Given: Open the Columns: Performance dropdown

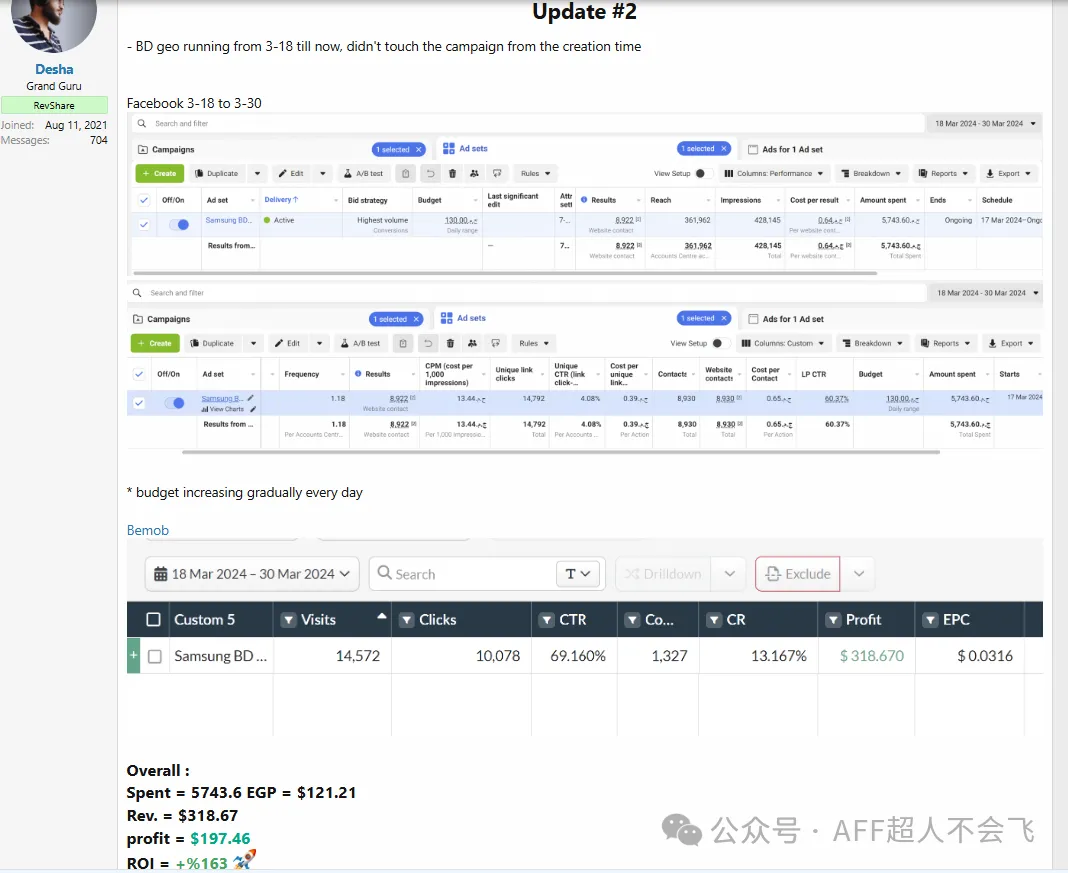Looking at the screenshot, I should point(781,174).
